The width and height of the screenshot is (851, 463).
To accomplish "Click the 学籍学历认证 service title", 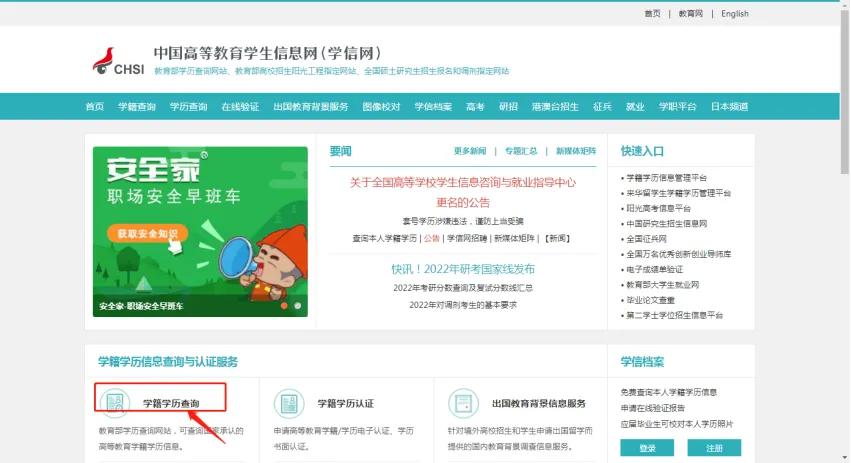I will [x=346, y=403].
